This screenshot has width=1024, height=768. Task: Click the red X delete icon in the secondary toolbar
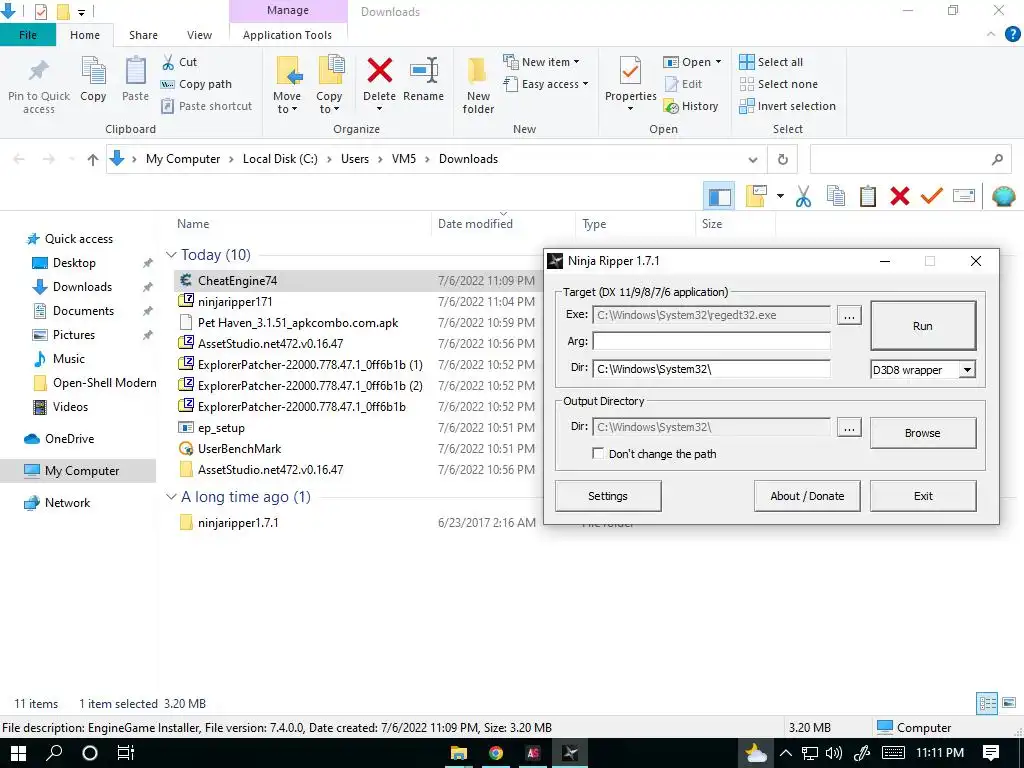pyautogui.click(x=899, y=196)
